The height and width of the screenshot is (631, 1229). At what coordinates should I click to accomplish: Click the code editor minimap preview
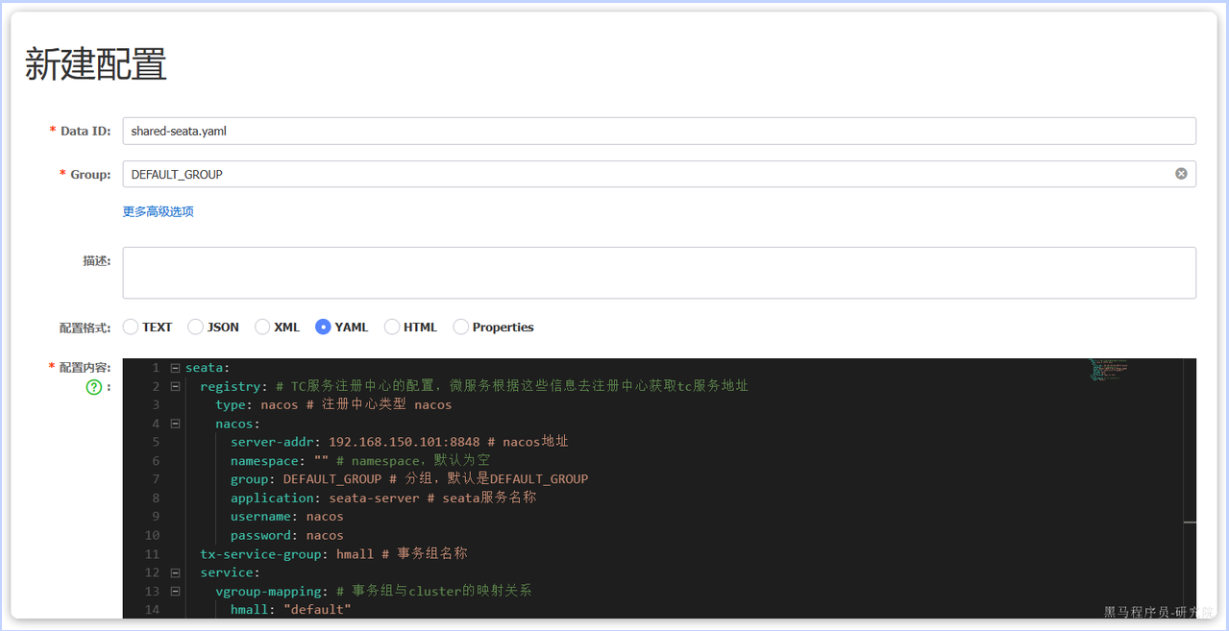tap(1108, 370)
